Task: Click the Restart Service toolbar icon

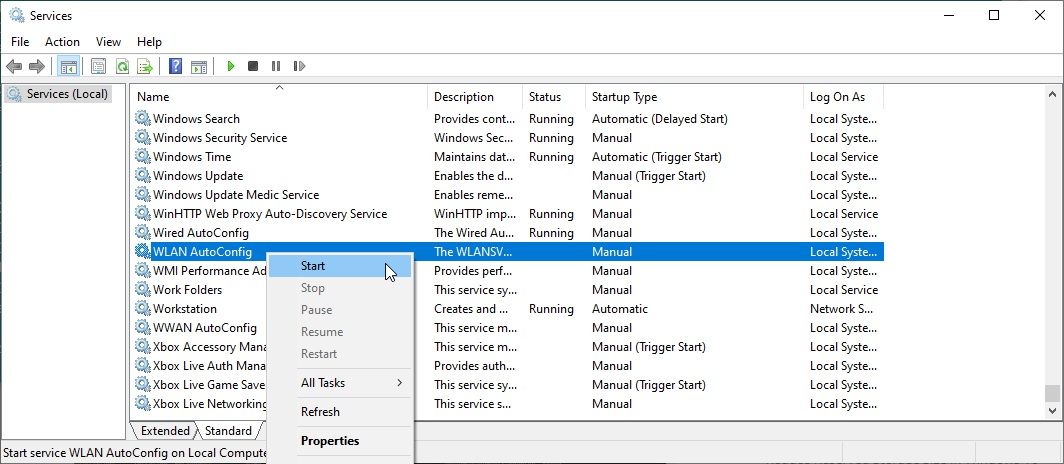Action: click(x=298, y=66)
